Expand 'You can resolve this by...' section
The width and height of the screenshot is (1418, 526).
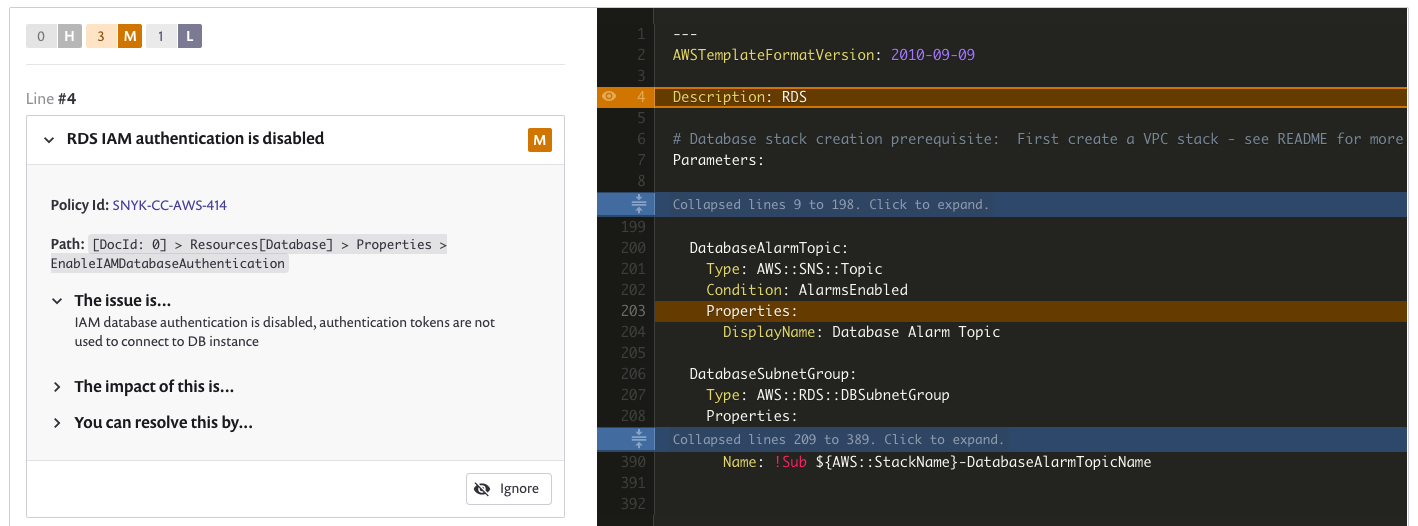58,422
